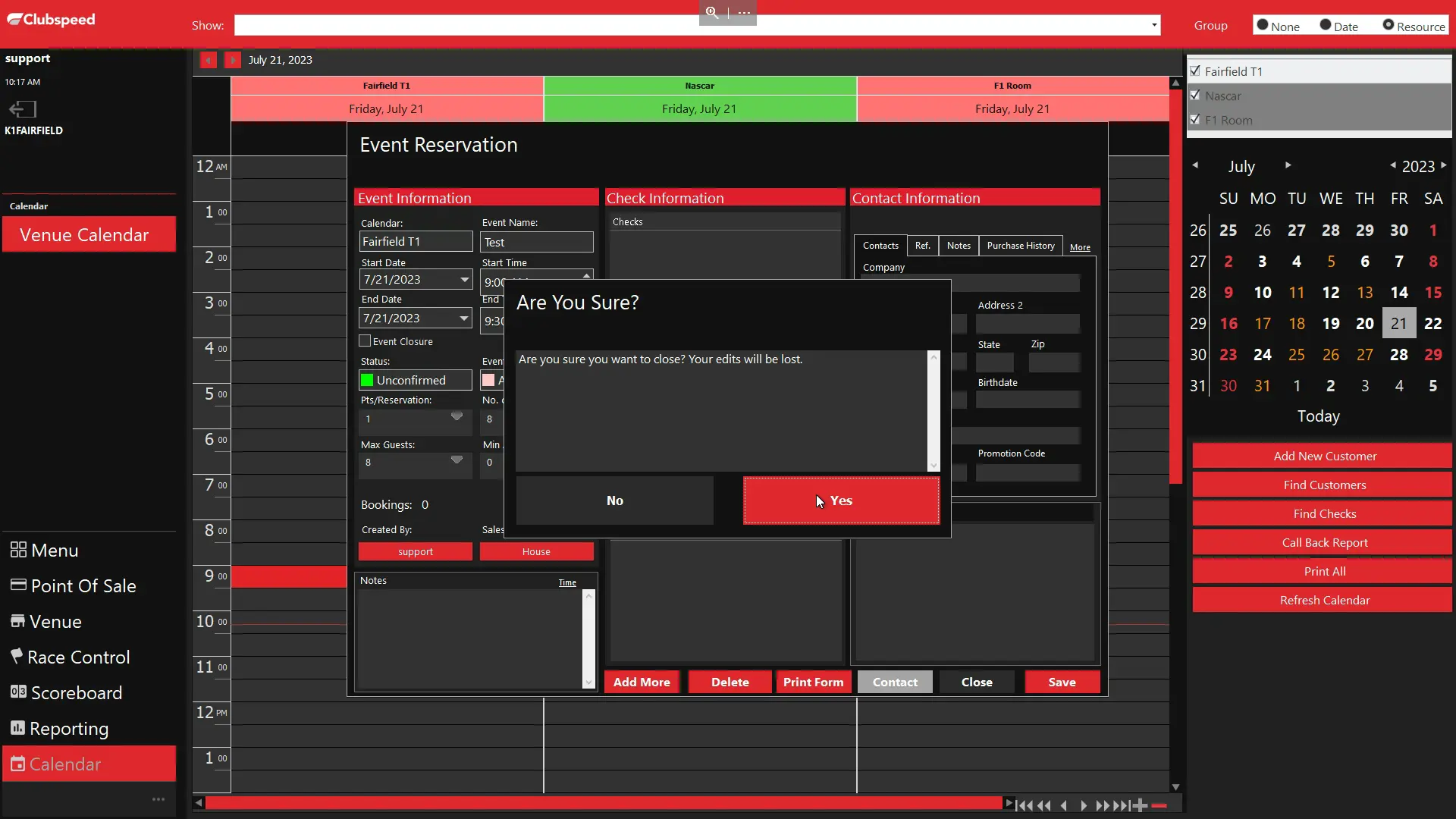The image size is (1456, 819).
Task: Click the Time link in Notes
Action: point(567,582)
